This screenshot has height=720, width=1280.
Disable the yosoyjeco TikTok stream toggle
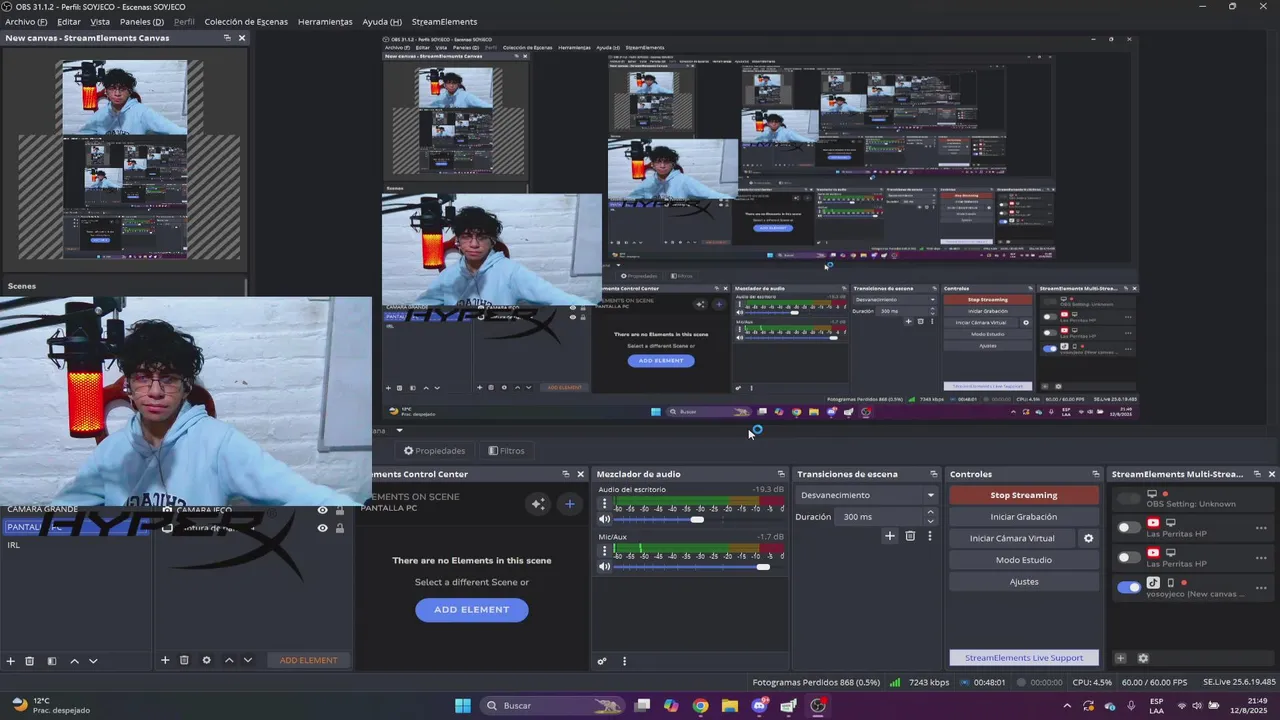coord(1129,587)
